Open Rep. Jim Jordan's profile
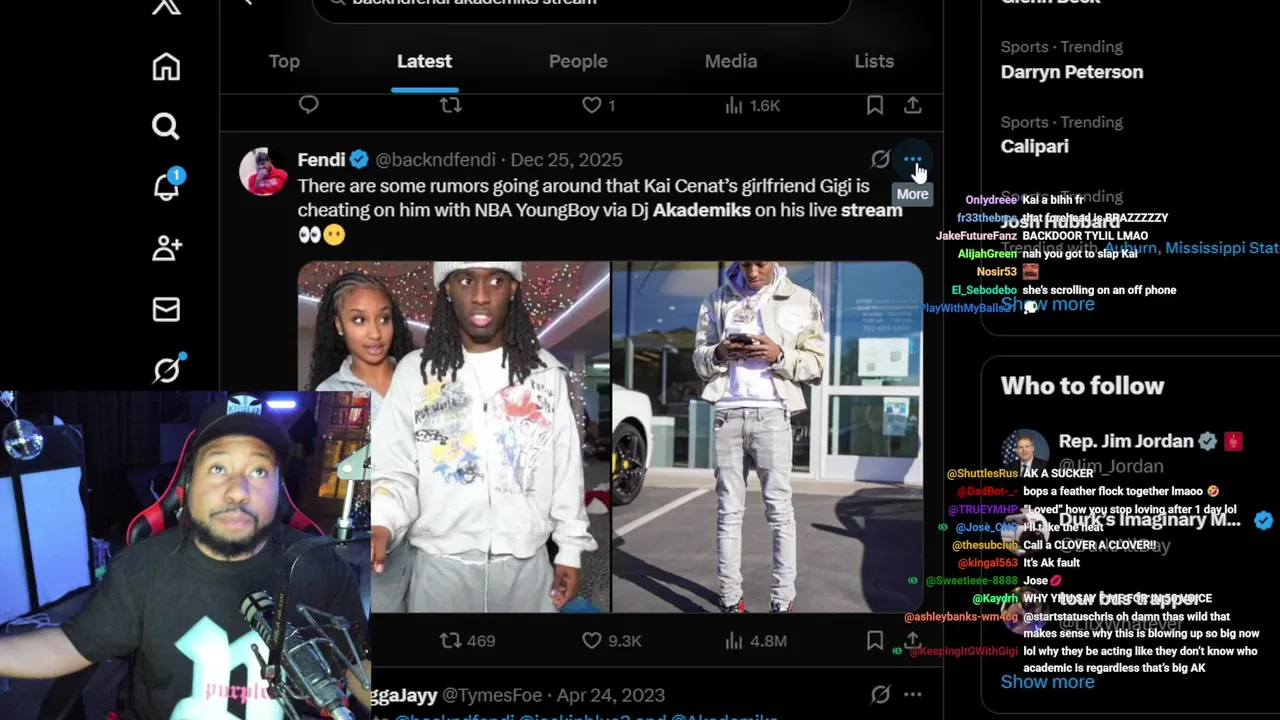The height and width of the screenshot is (720, 1280). point(1125,441)
